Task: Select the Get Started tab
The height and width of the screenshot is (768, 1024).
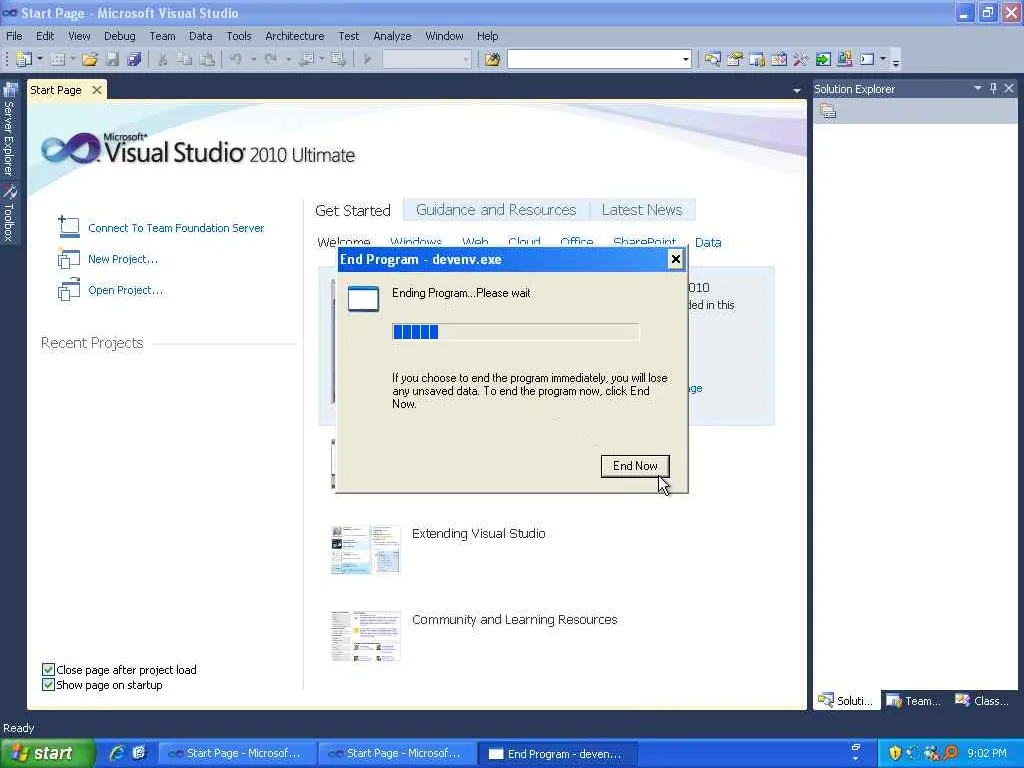Action: [353, 210]
